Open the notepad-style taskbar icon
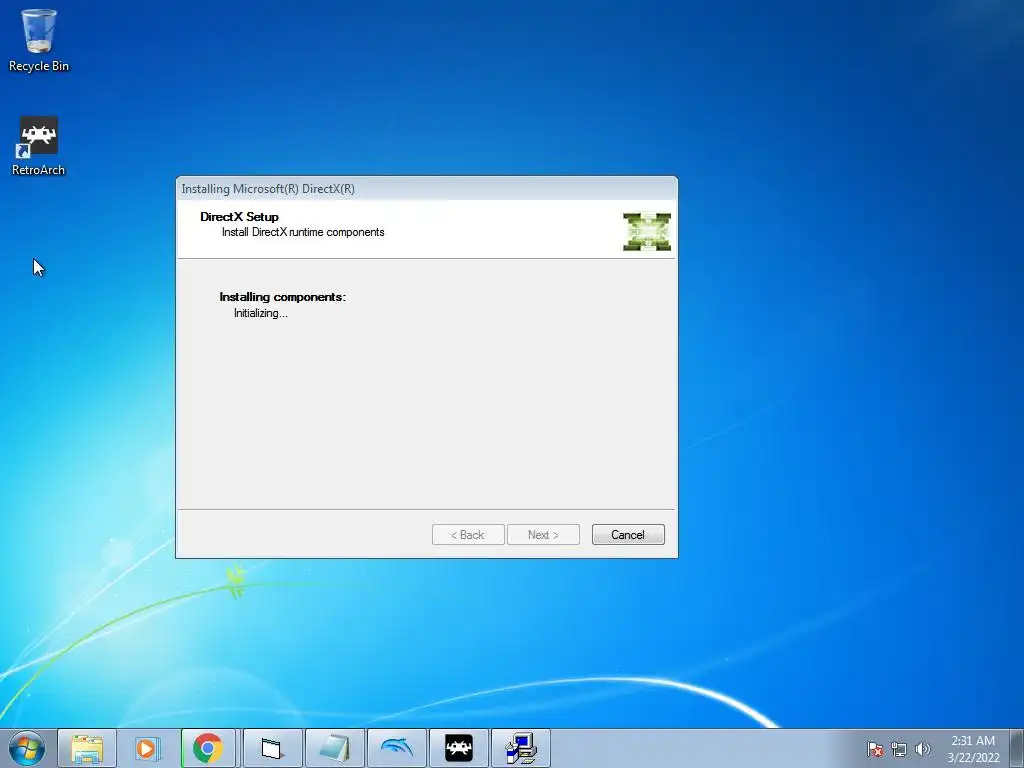This screenshot has height=768, width=1024. pos(334,748)
